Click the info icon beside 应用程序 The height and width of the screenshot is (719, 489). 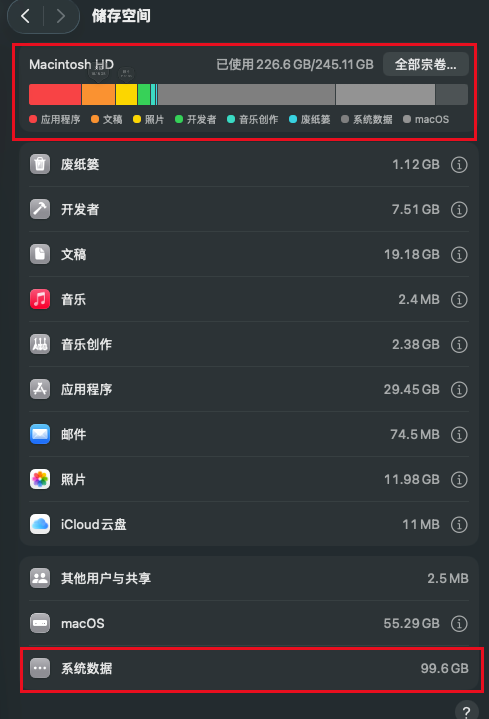[459, 389]
